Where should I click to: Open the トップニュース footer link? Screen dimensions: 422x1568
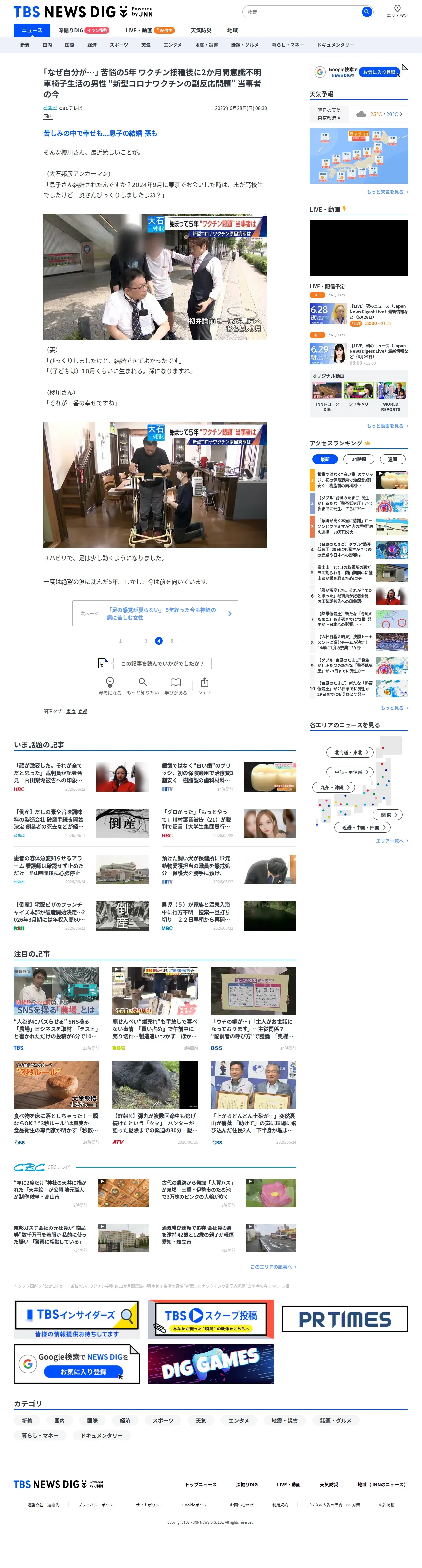coord(201,1485)
